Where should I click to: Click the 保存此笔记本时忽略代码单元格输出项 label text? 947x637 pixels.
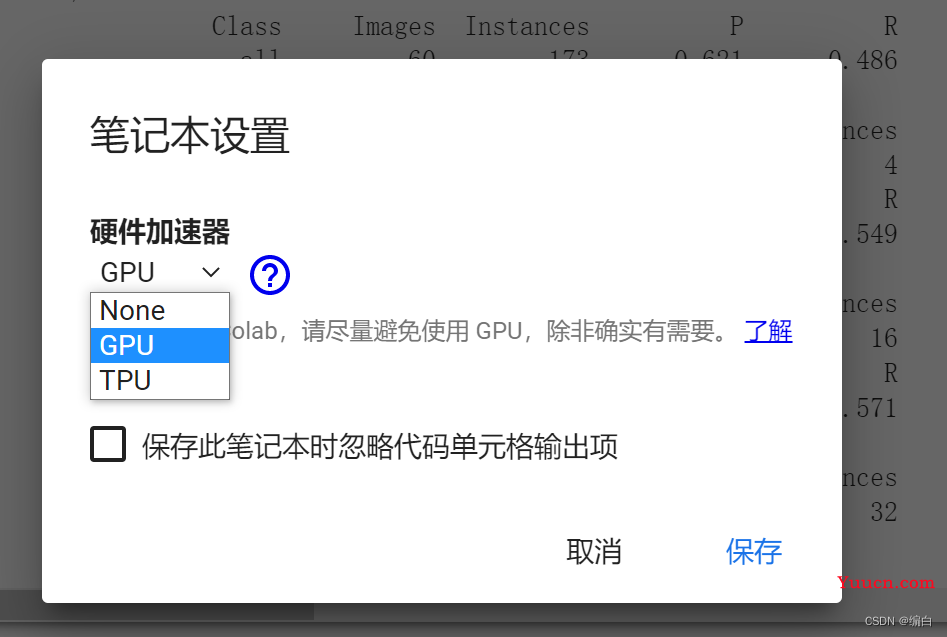380,447
